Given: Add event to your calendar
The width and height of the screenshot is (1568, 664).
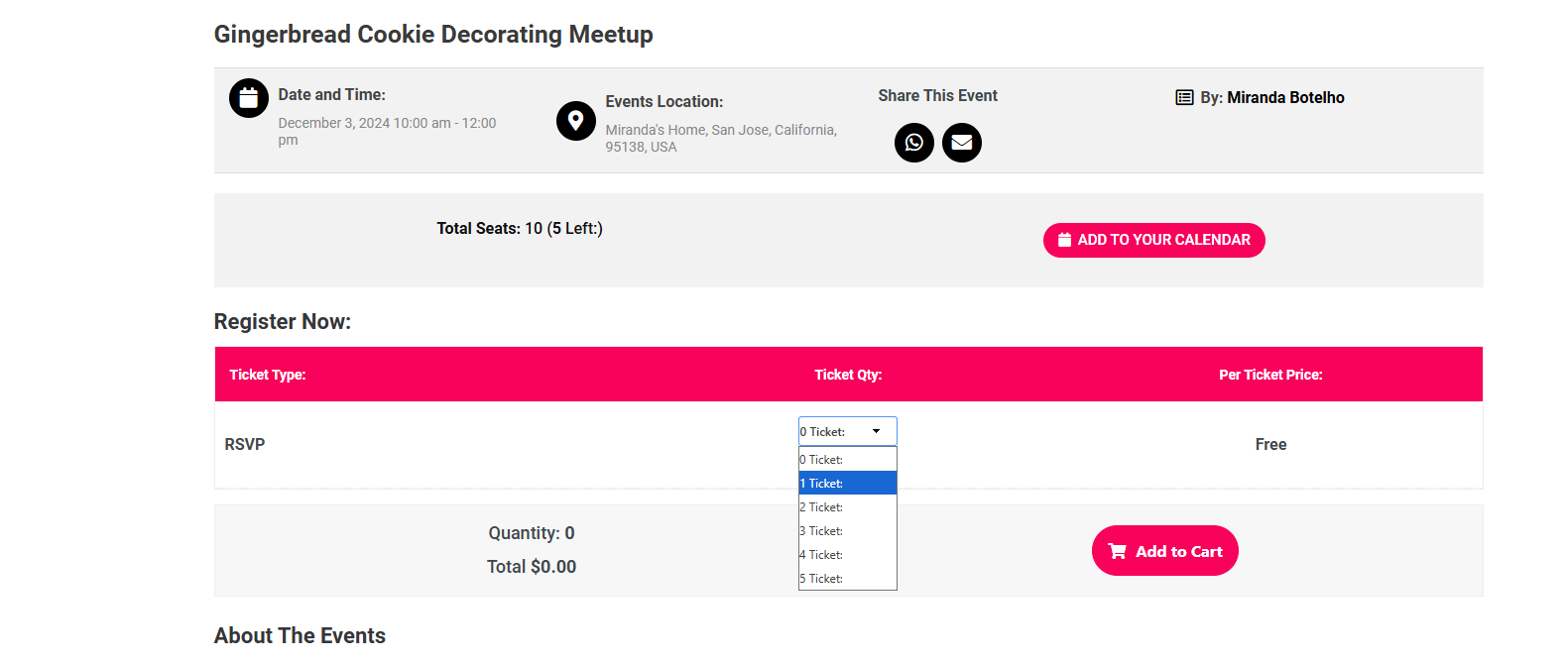Looking at the screenshot, I should point(1154,240).
